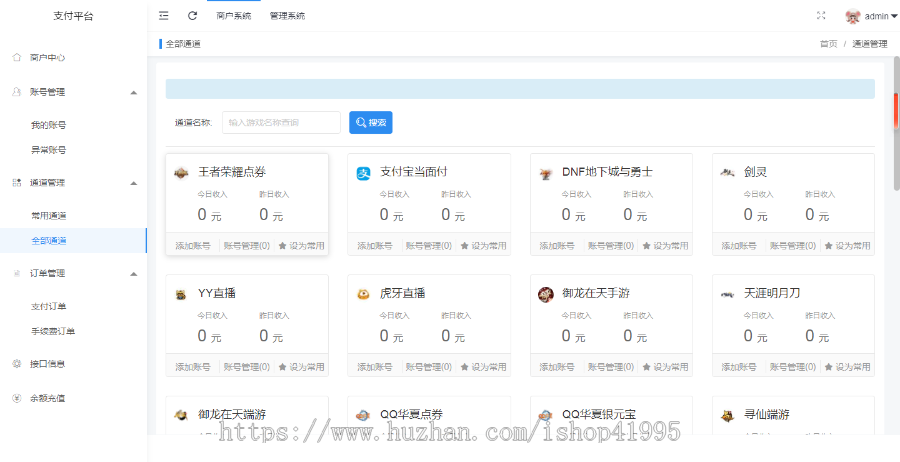Click 账号管理(0) on 支付宝当面付 card

coord(429,246)
